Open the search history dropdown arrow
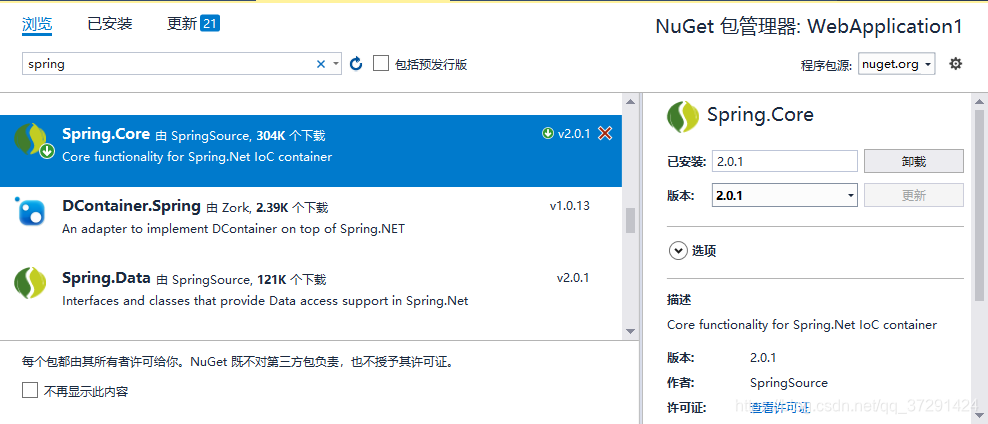This screenshot has height=424, width=988. pyautogui.click(x=336, y=64)
